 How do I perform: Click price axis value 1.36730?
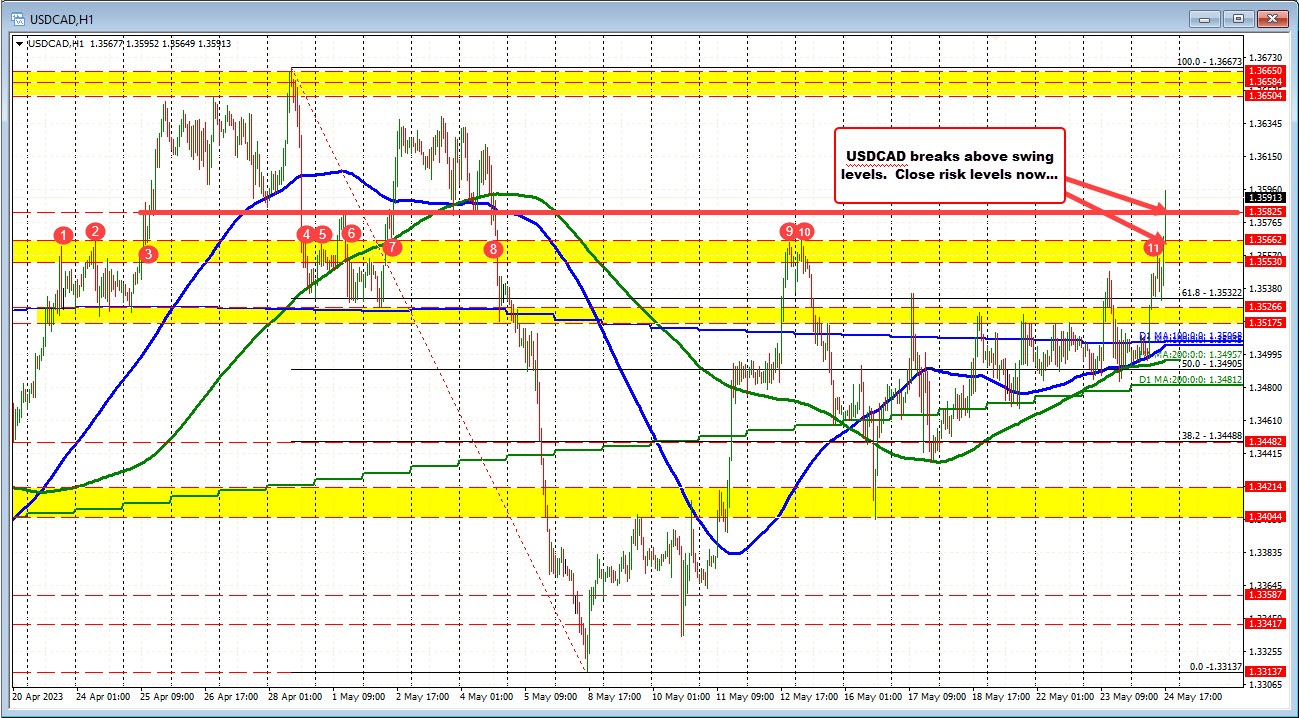pos(1264,57)
